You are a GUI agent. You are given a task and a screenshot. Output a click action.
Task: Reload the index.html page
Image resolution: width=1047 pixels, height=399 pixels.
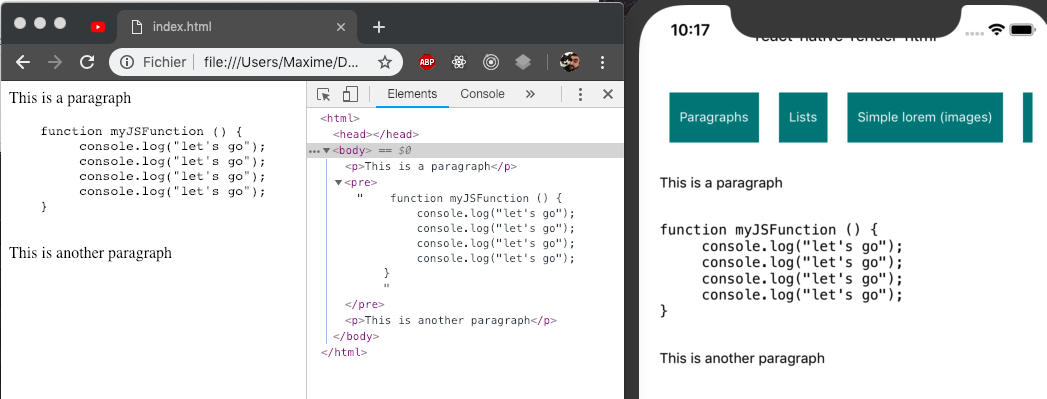86,62
